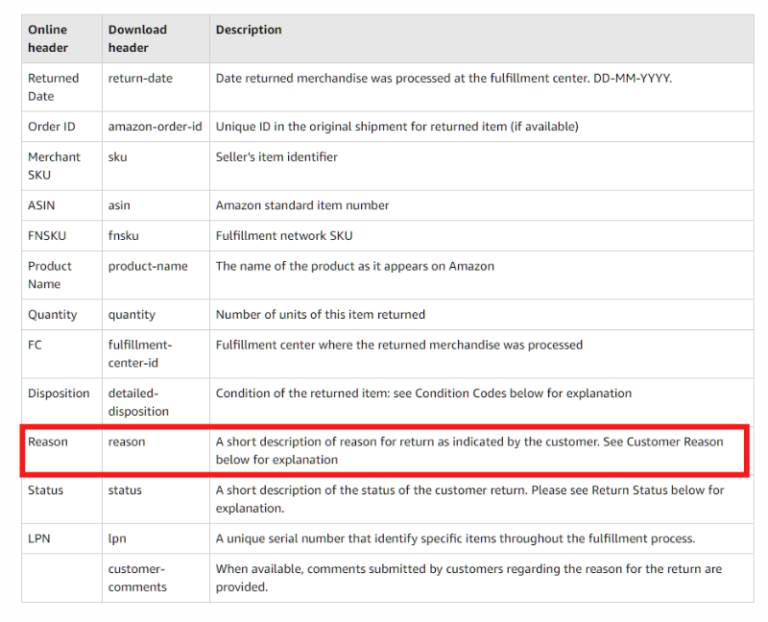Click the 'Status' online header cell
The image size is (768, 622).
point(46,490)
